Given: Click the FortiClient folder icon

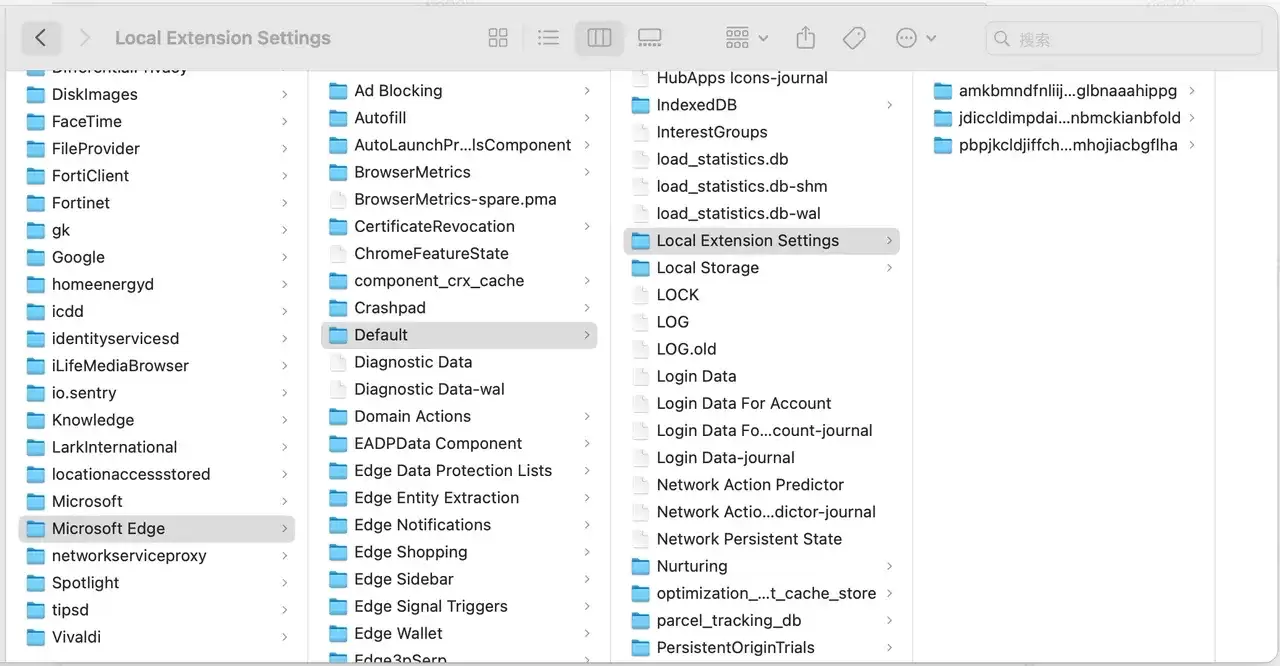Looking at the screenshot, I should [x=35, y=176].
